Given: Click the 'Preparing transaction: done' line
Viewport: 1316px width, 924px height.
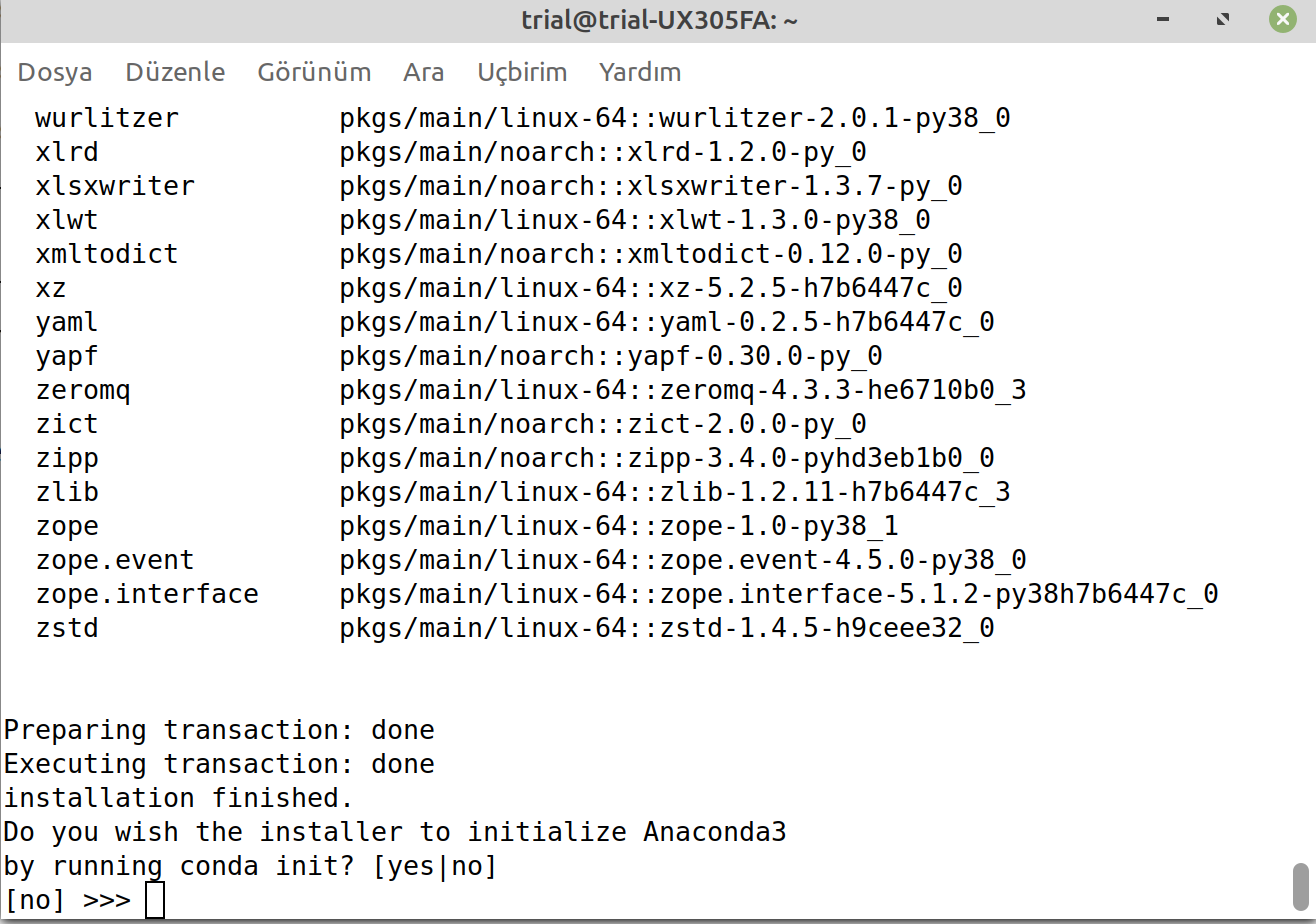Looking at the screenshot, I should click(x=219, y=730).
